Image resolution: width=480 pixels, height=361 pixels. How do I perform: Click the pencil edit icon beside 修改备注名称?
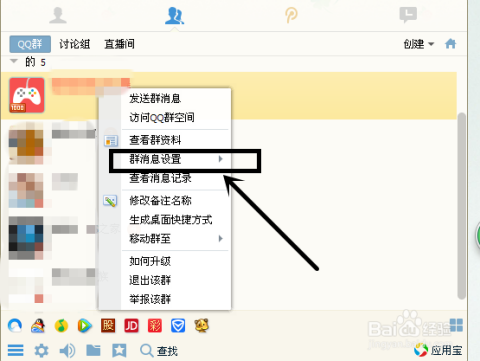110,201
